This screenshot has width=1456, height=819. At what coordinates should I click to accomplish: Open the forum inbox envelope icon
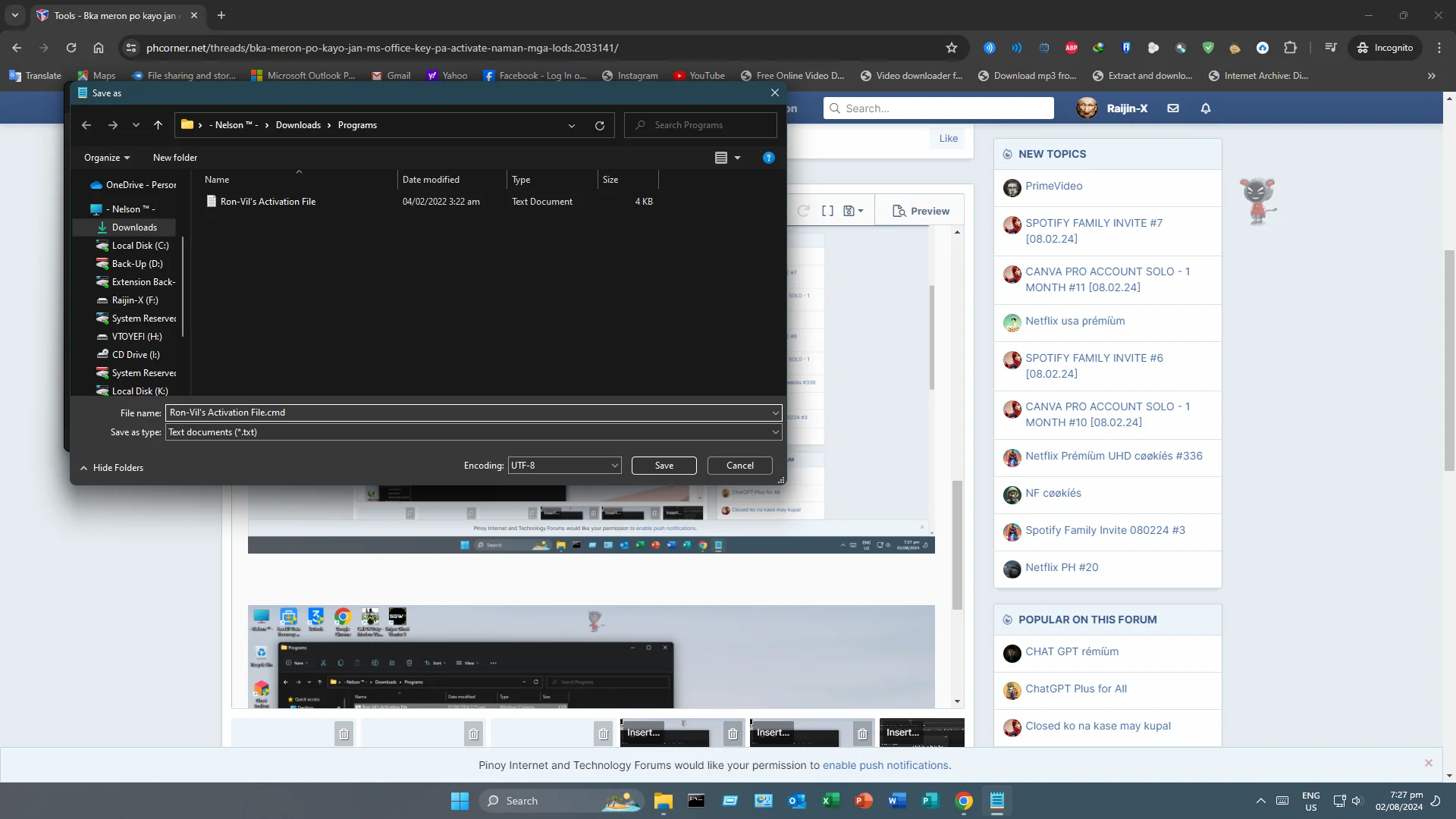(x=1173, y=108)
